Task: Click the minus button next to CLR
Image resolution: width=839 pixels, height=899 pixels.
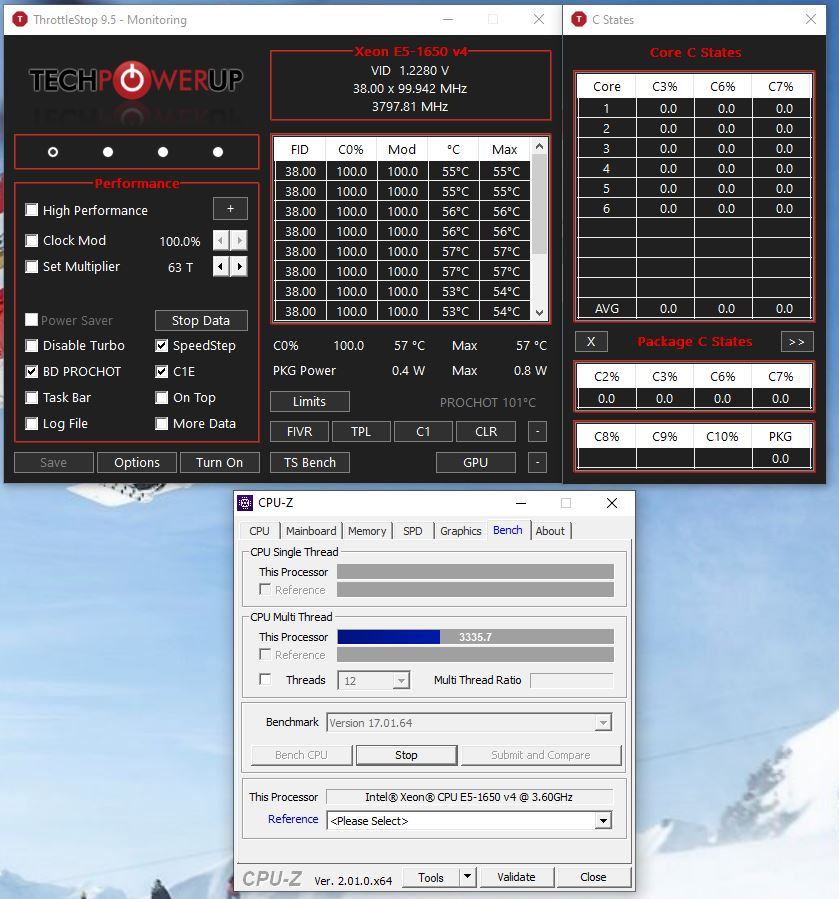Action: coord(537,431)
